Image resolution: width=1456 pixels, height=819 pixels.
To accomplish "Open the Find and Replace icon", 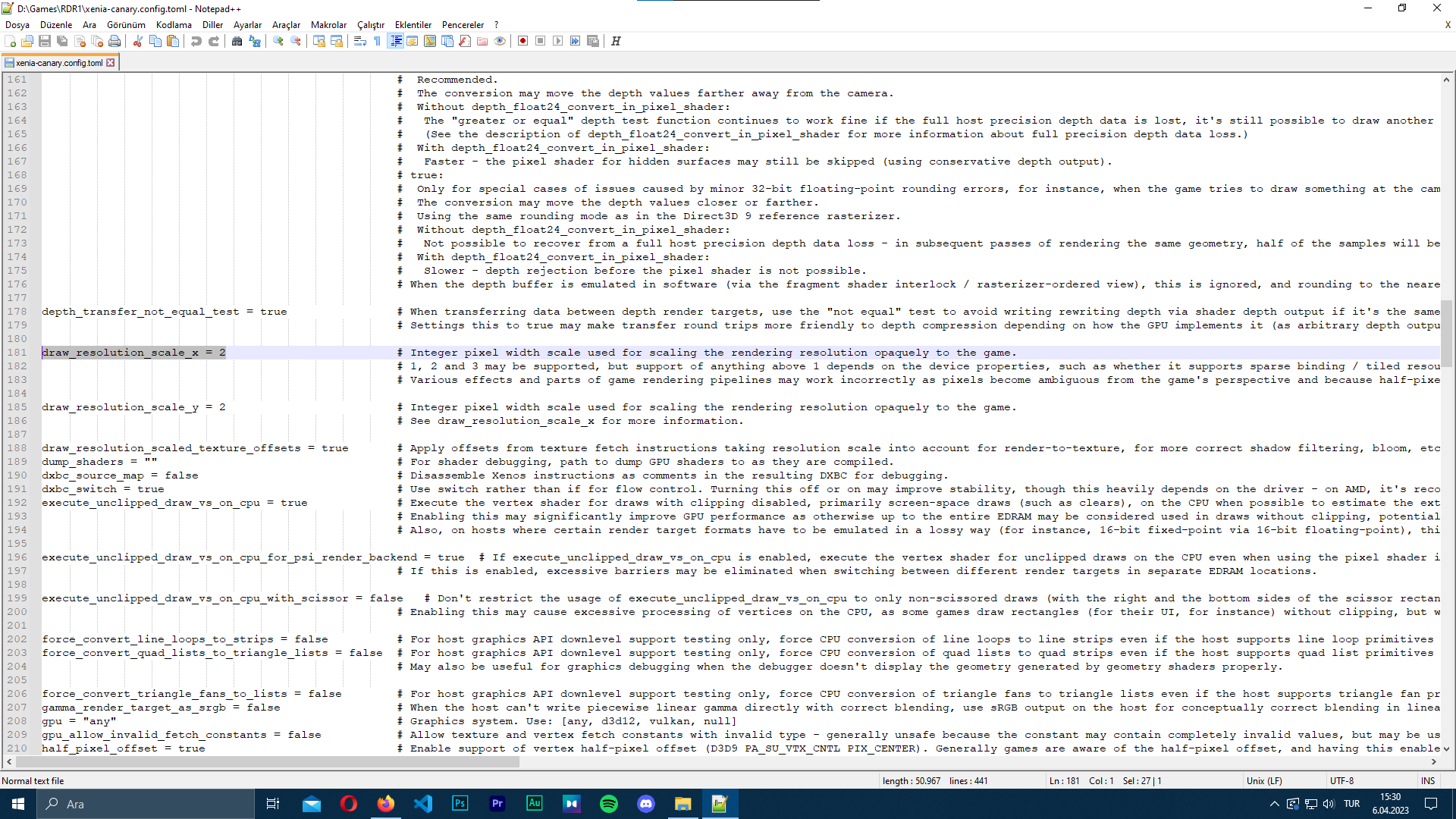I will pos(255,41).
